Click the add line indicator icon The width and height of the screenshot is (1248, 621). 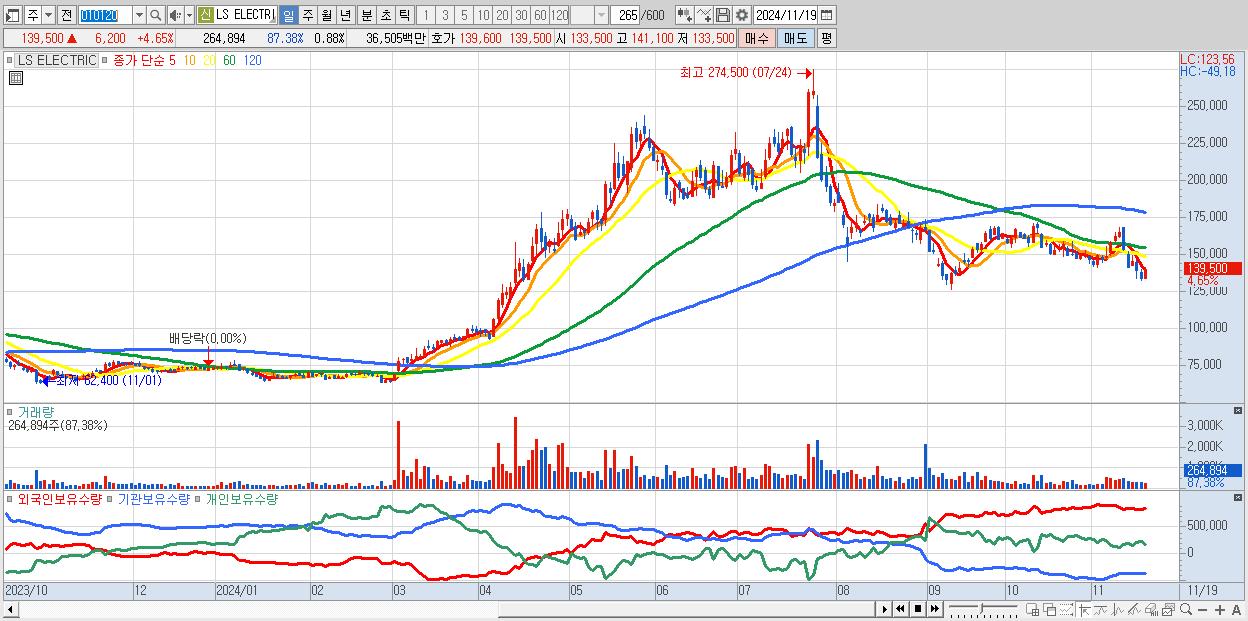click(704, 15)
